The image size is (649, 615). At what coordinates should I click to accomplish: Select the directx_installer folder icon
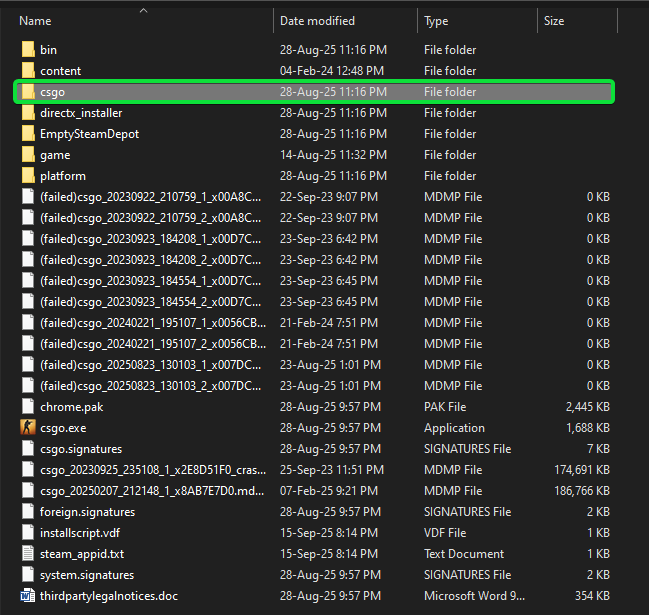(28, 113)
